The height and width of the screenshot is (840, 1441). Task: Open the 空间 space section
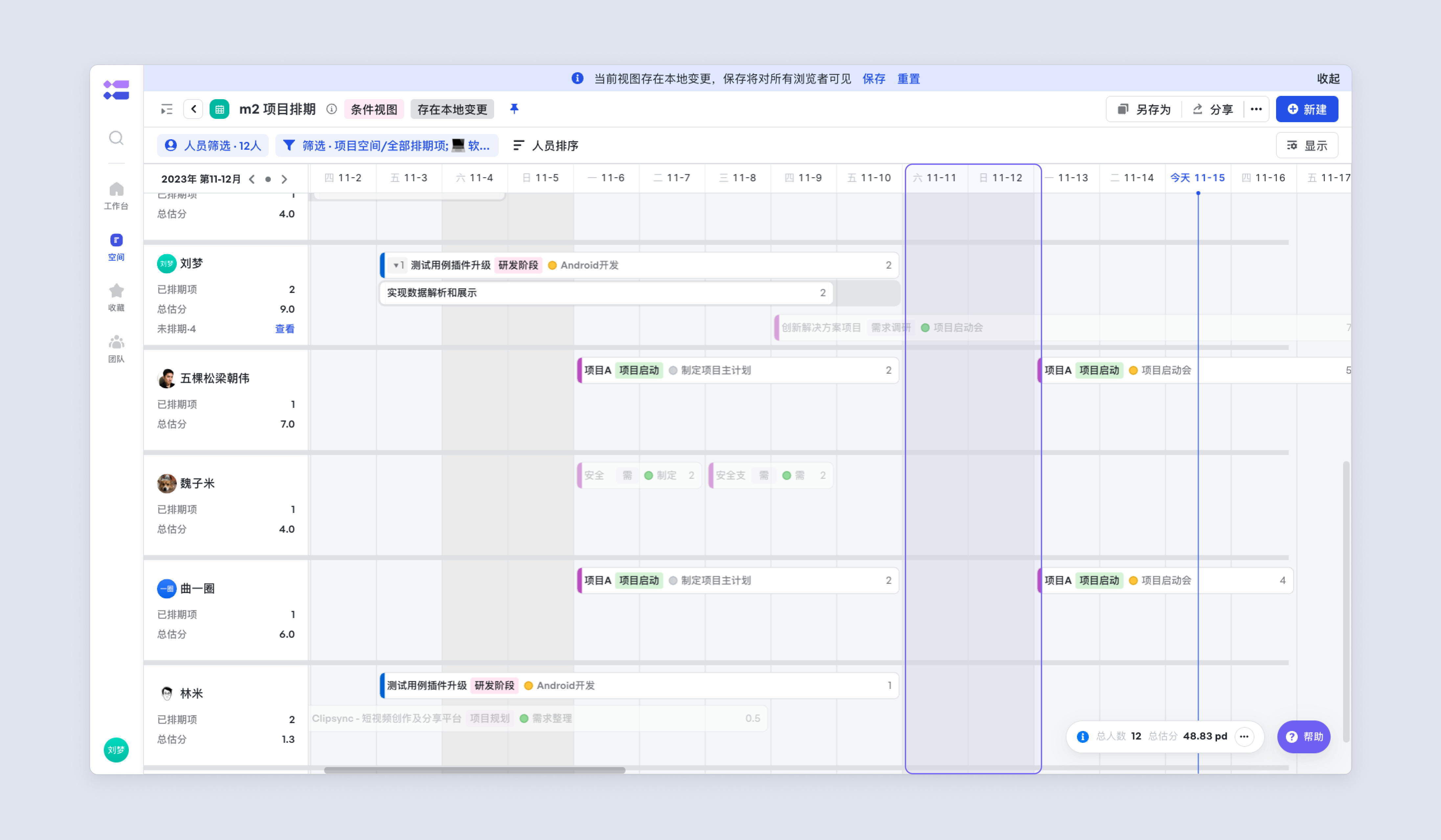pos(116,247)
